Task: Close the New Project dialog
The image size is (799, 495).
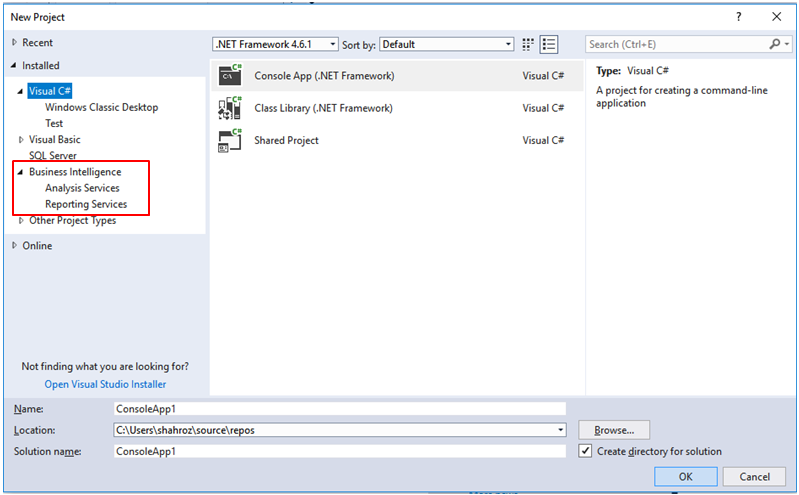Action: (777, 17)
